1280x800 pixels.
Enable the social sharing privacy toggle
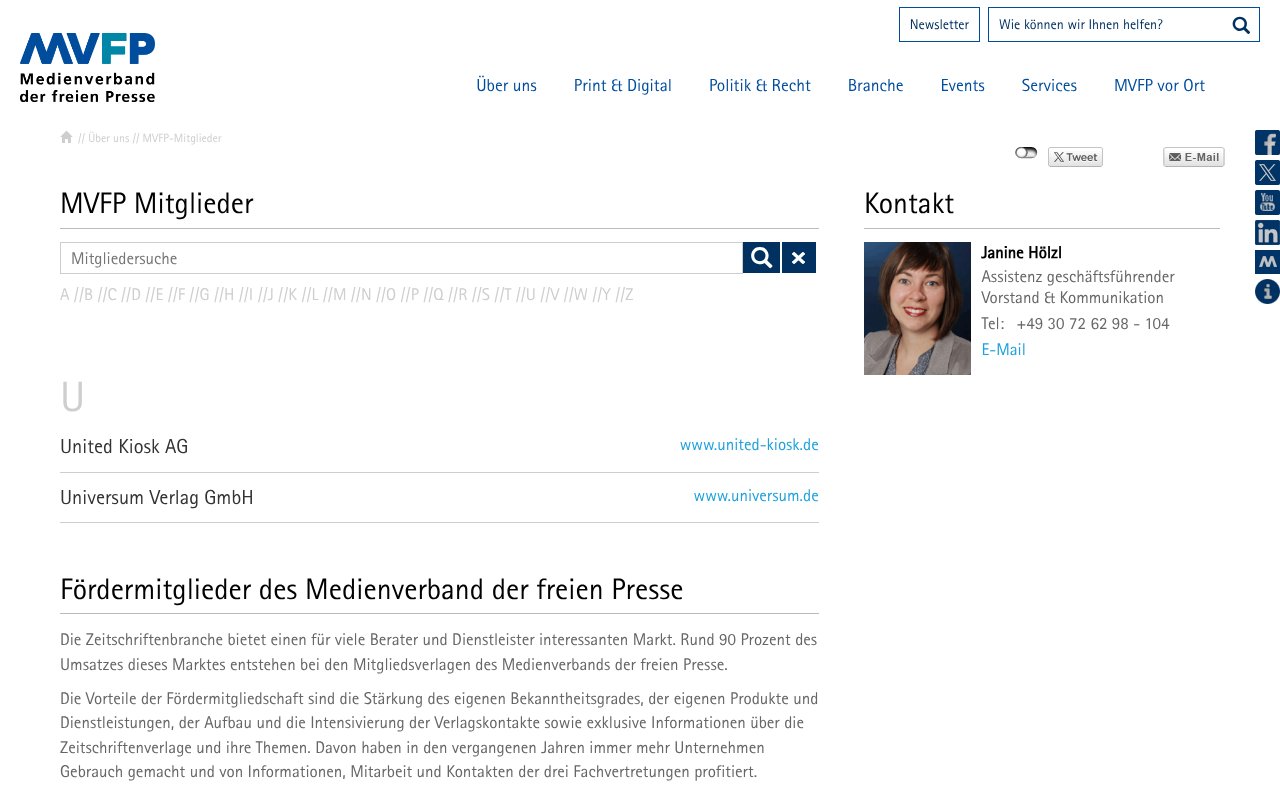pyautogui.click(x=1026, y=152)
